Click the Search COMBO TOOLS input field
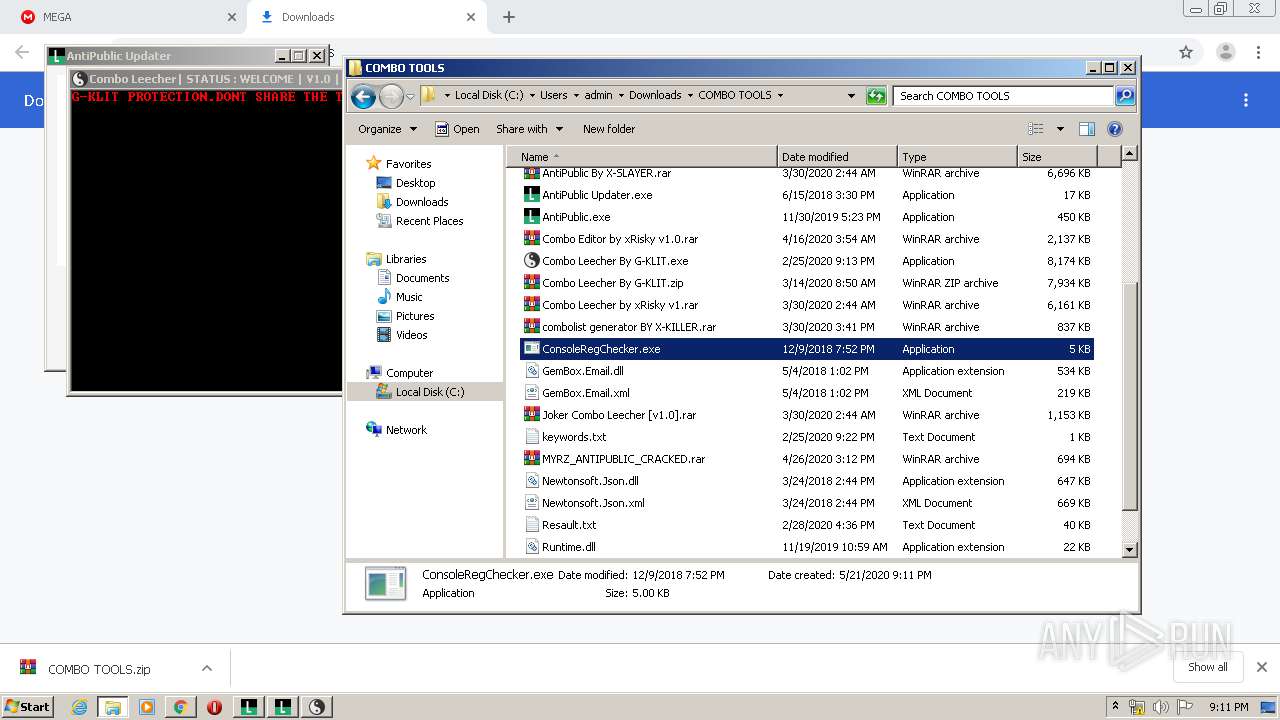The image size is (1280, 720). (1003, 96)
